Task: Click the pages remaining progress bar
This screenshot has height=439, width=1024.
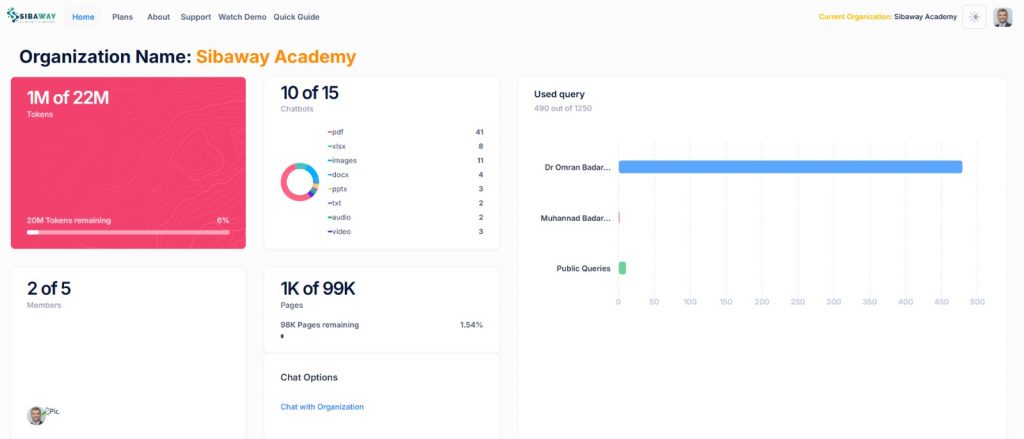Action: click(282, 336)
